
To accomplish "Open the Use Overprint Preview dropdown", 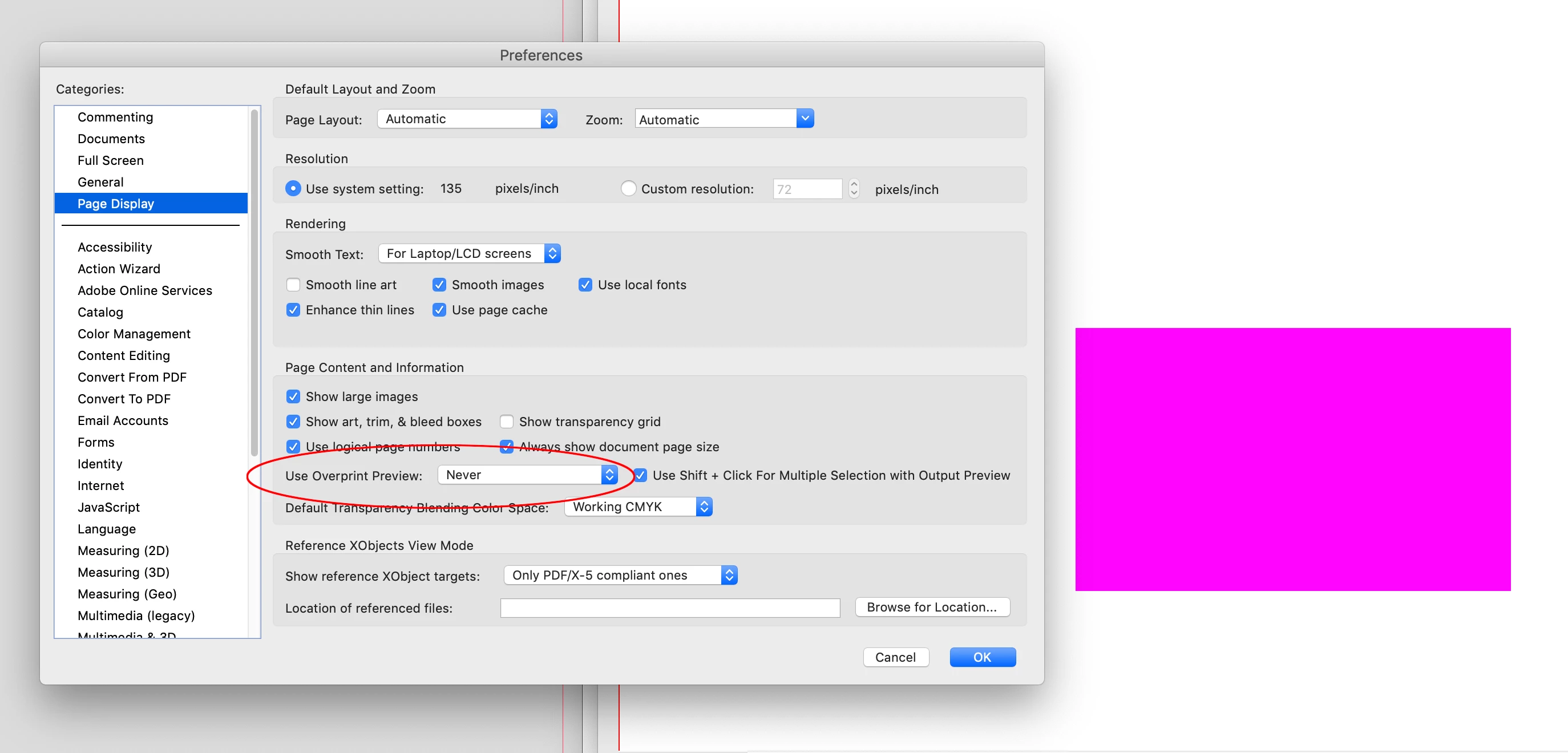I will point(527,475).
